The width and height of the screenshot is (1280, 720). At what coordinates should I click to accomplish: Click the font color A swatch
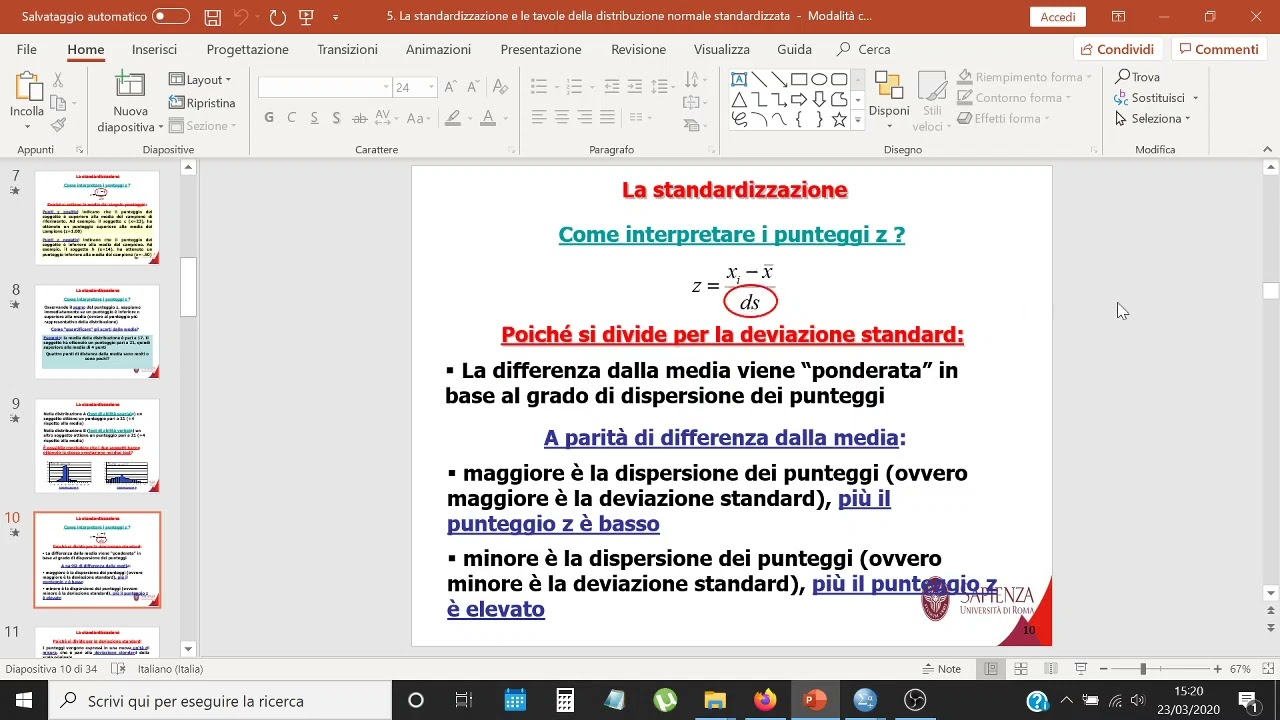point(487,118)
